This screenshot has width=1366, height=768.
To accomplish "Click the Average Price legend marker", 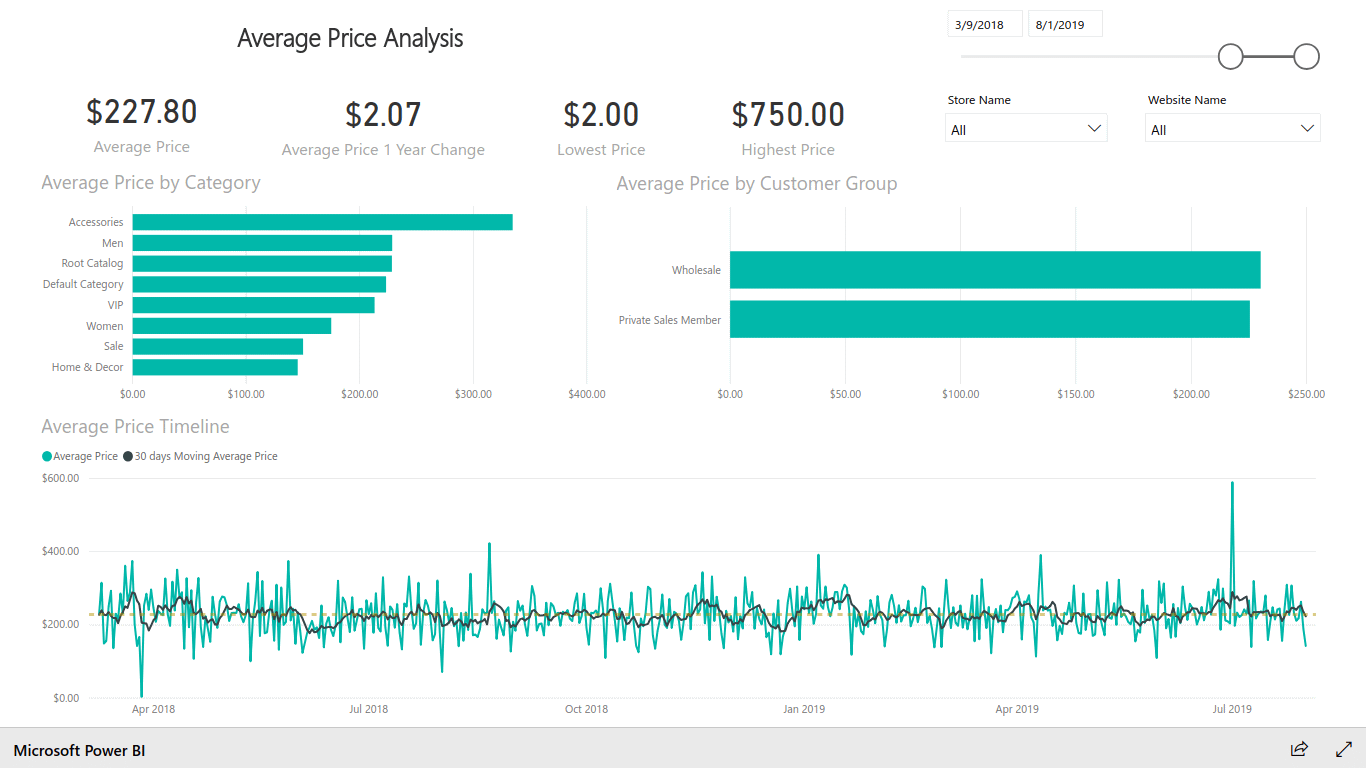I will 46,456.
